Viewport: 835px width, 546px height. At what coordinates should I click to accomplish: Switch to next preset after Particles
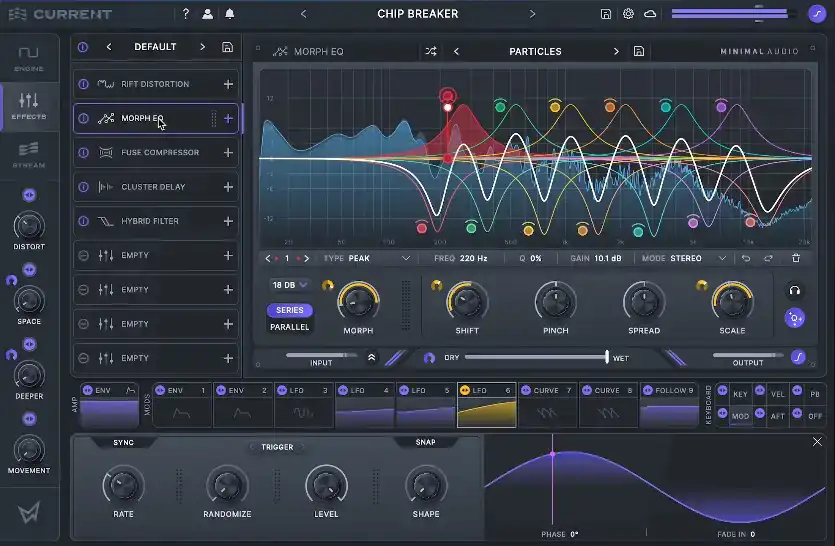616,51
